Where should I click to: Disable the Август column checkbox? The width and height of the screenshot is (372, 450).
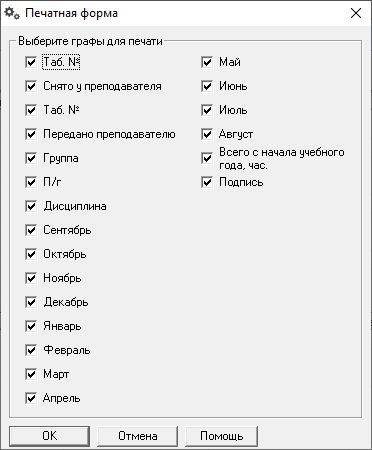207,134
